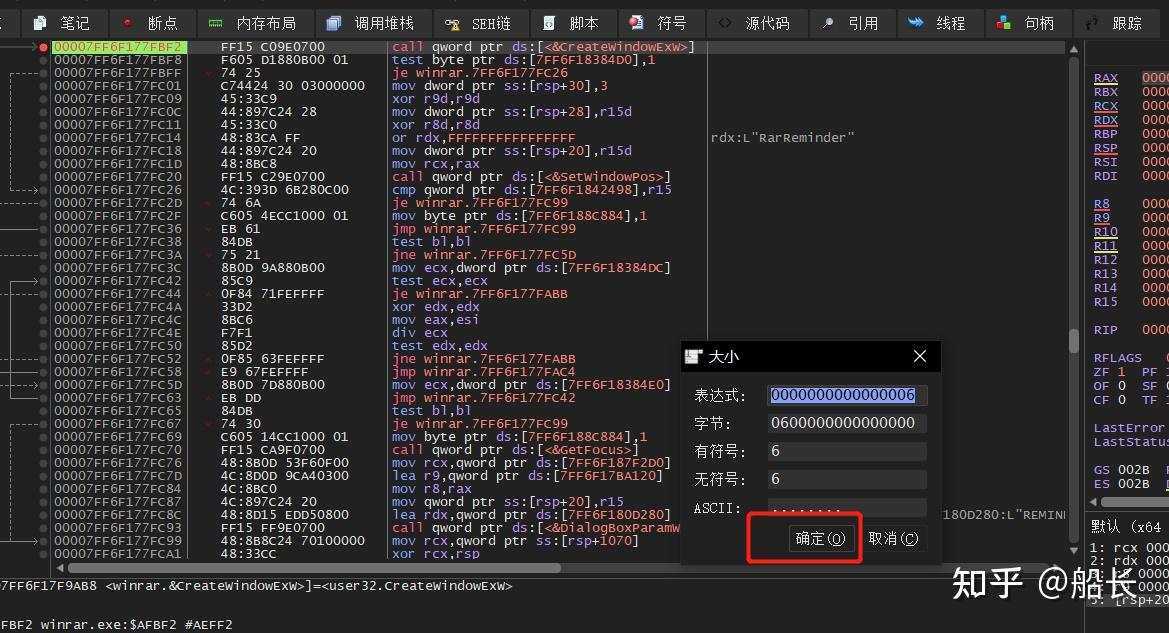The width and height of the screenshot is (1169, 633).
Task: Toggle breakpoint at address 00007FF6F177FBF2
Action: click(44, 47)
